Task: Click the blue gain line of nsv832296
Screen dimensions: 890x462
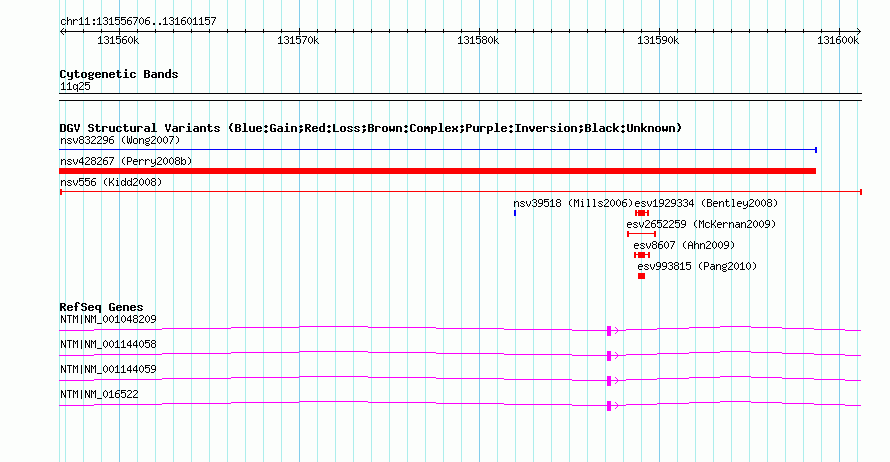Action: (438, 150)
